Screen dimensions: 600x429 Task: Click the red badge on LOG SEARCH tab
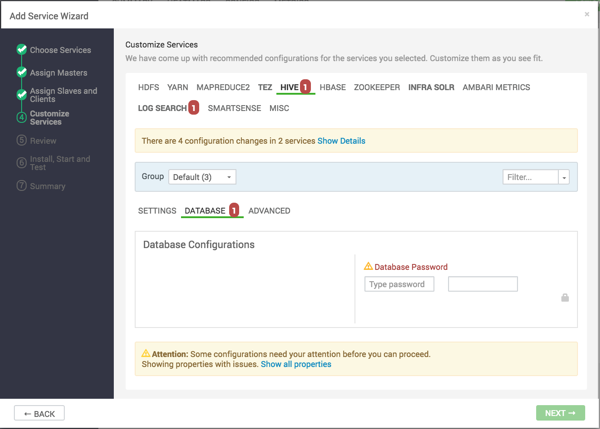point(193,108)
